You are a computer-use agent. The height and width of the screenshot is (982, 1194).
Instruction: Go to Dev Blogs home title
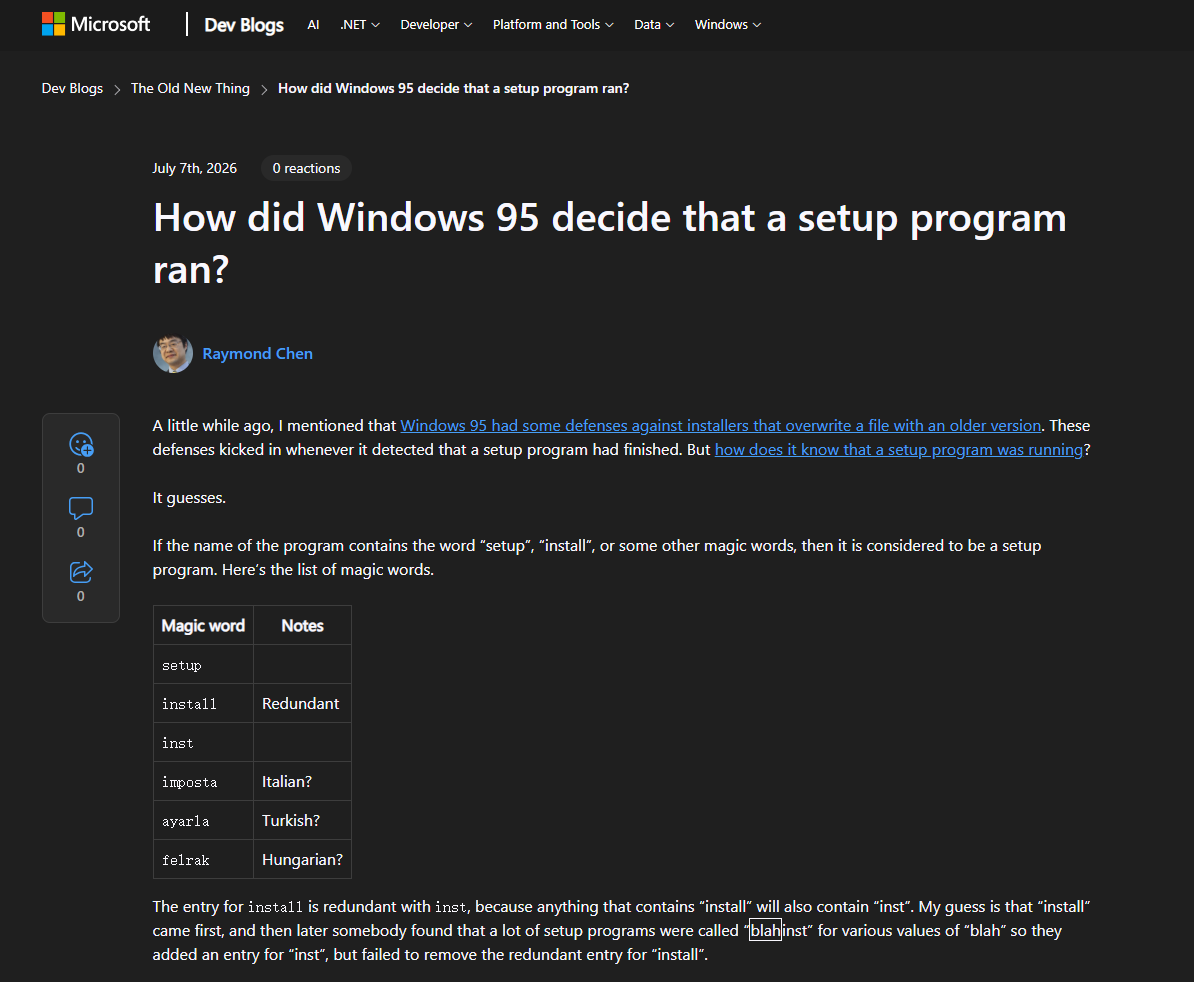[x=244, y=25]
